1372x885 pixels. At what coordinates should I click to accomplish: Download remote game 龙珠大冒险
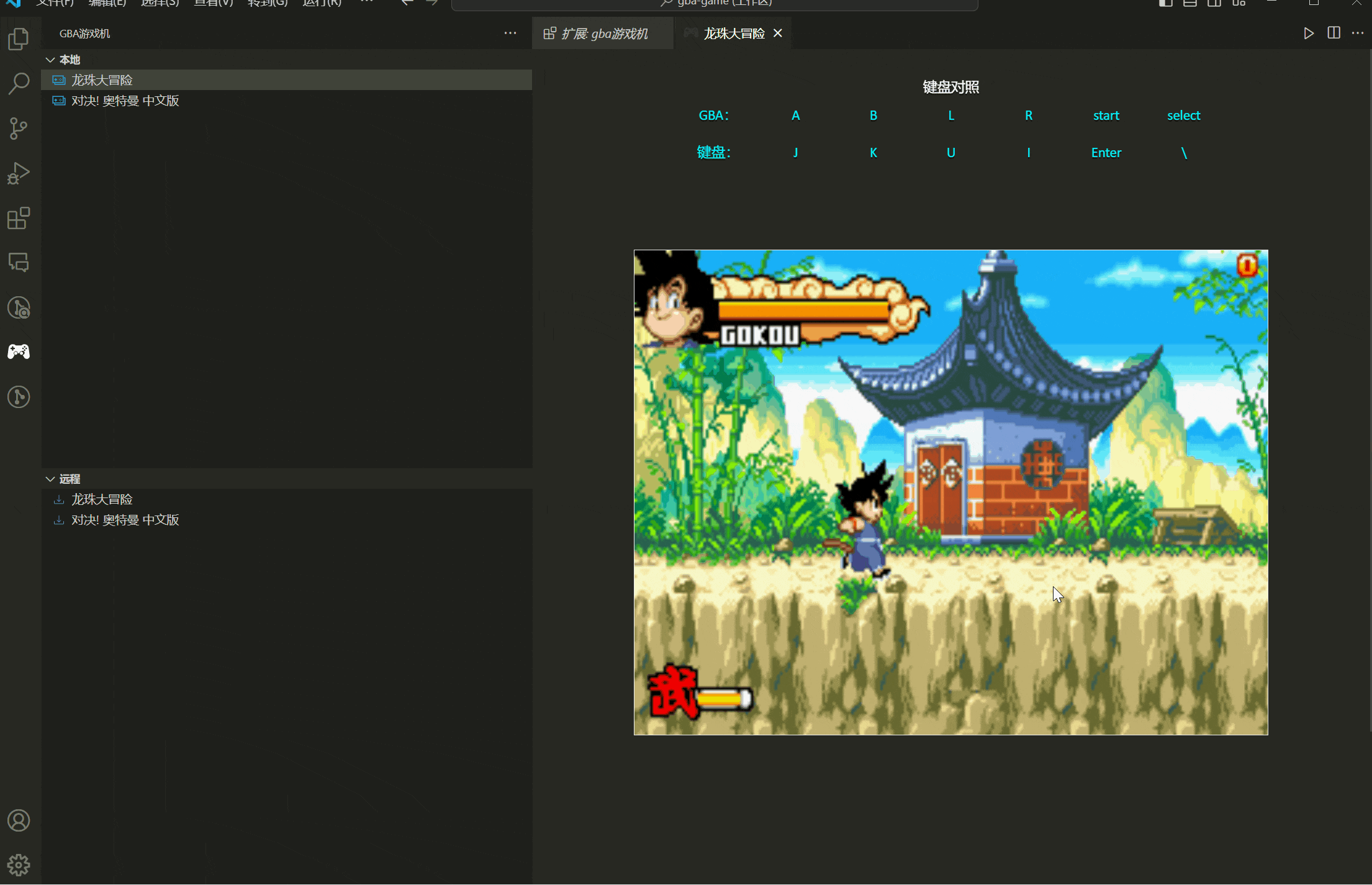pos(102,499)
